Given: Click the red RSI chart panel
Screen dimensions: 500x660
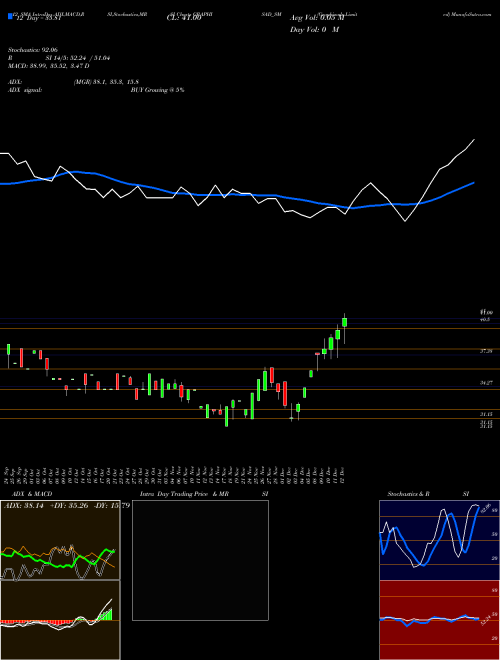Looking at the screenshot, I should coord(439,620).
